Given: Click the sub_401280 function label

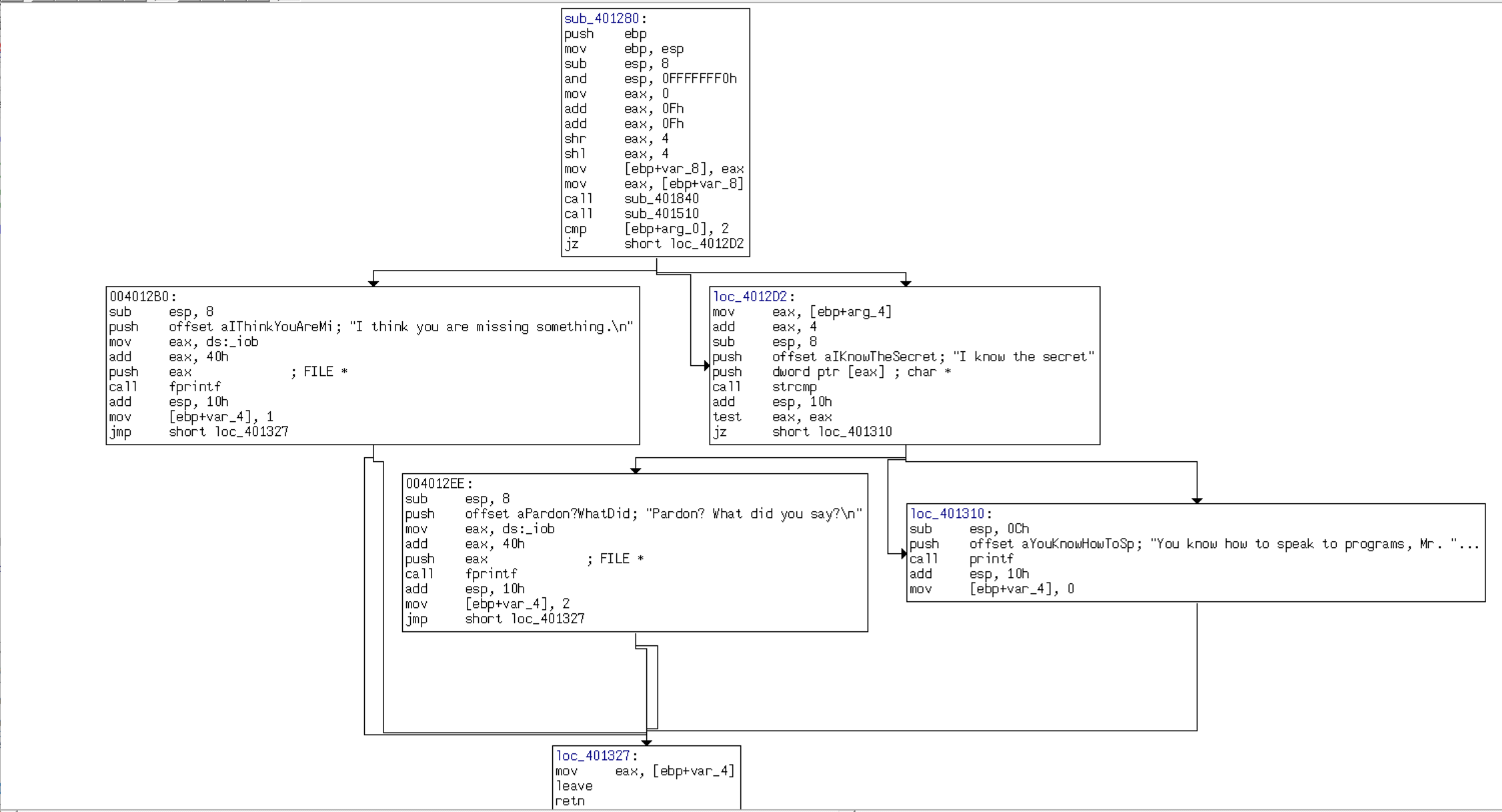Looking at the screenshot, I should [x=602, y=19].
